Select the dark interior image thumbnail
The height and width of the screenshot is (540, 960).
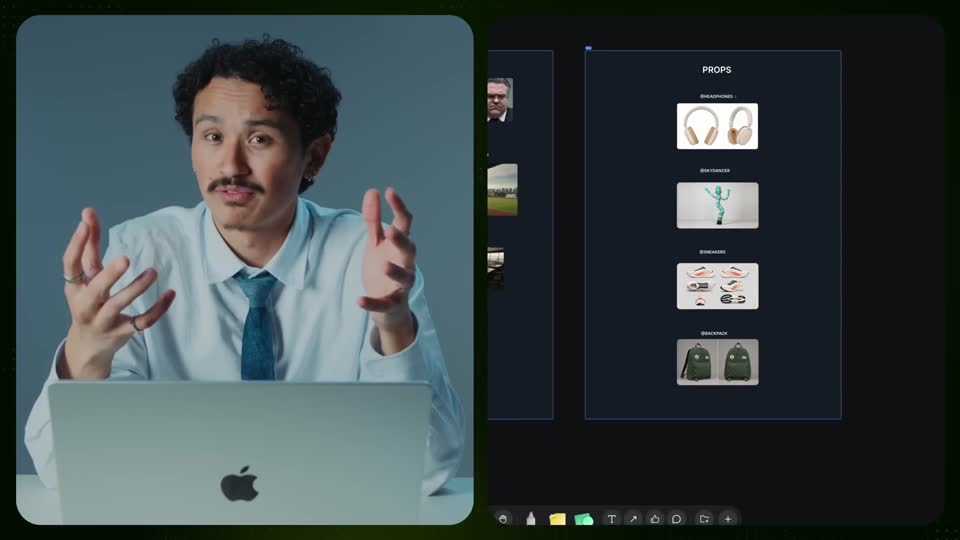pyautogui.click(x=496, y=268)
